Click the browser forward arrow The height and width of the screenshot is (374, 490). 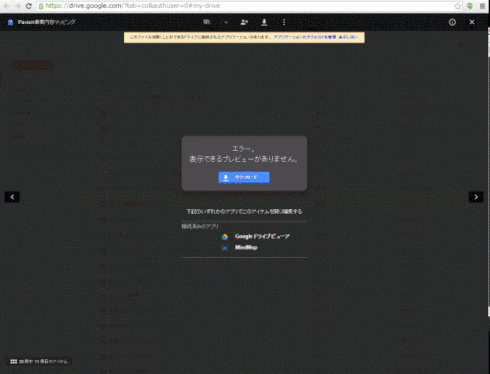[18, 6]
